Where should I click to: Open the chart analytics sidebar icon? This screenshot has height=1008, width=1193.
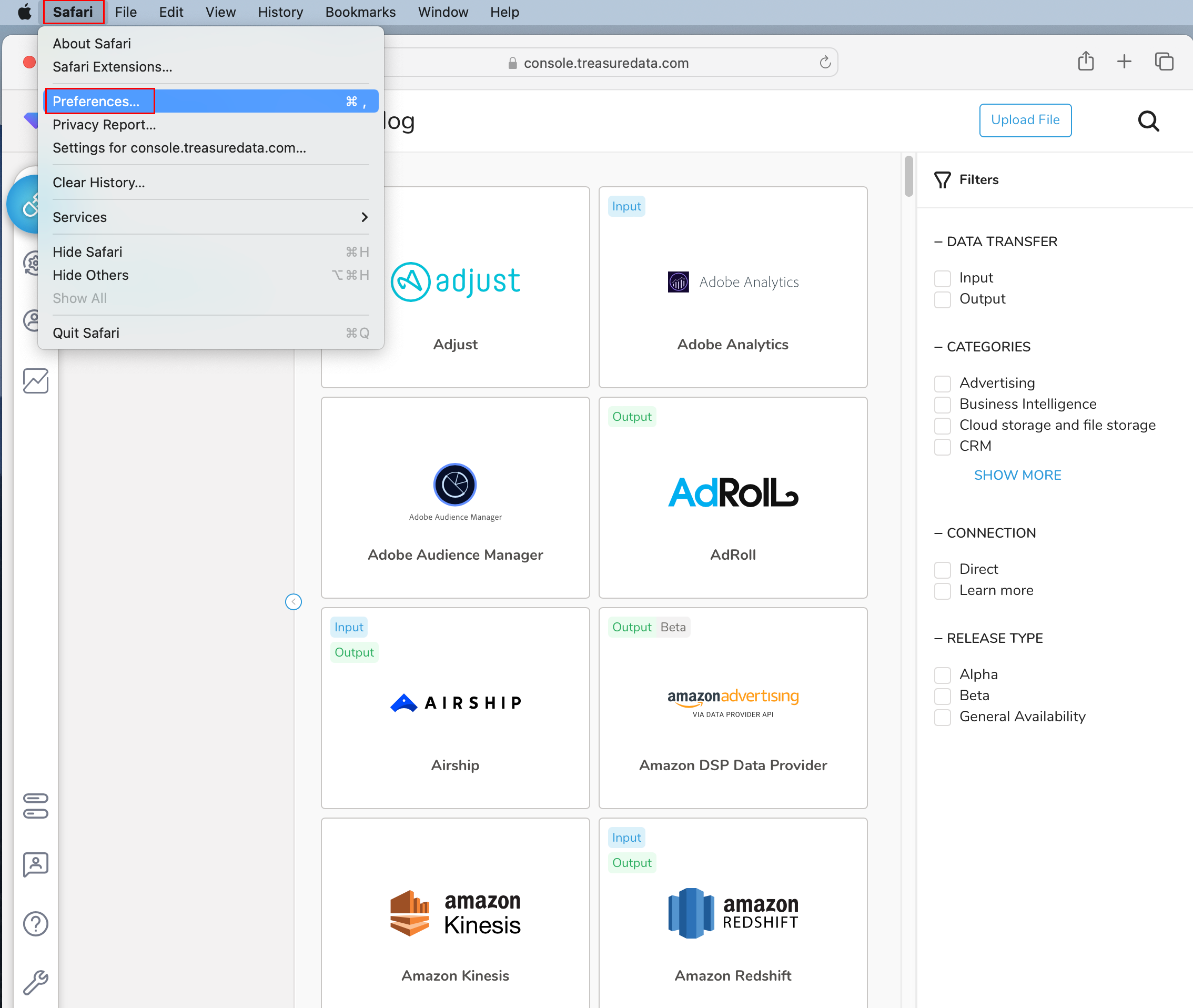(35, 381)
